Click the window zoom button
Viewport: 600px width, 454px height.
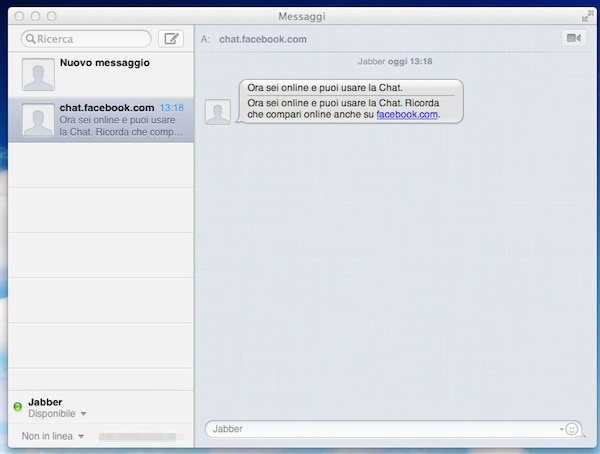[x=52, y=16]
